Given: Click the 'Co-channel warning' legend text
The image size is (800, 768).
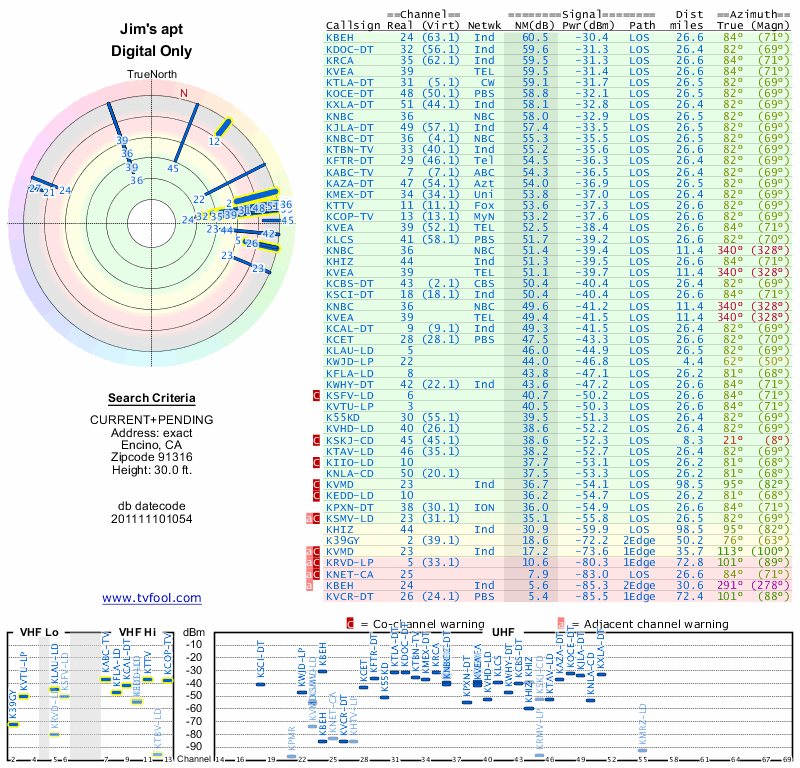Looking at the screenshot, I should click(x=429, y=624).
